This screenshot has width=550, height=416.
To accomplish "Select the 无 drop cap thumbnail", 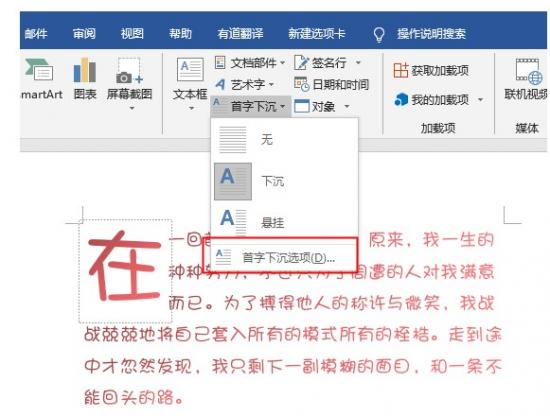I will click(x=233, y=140).
